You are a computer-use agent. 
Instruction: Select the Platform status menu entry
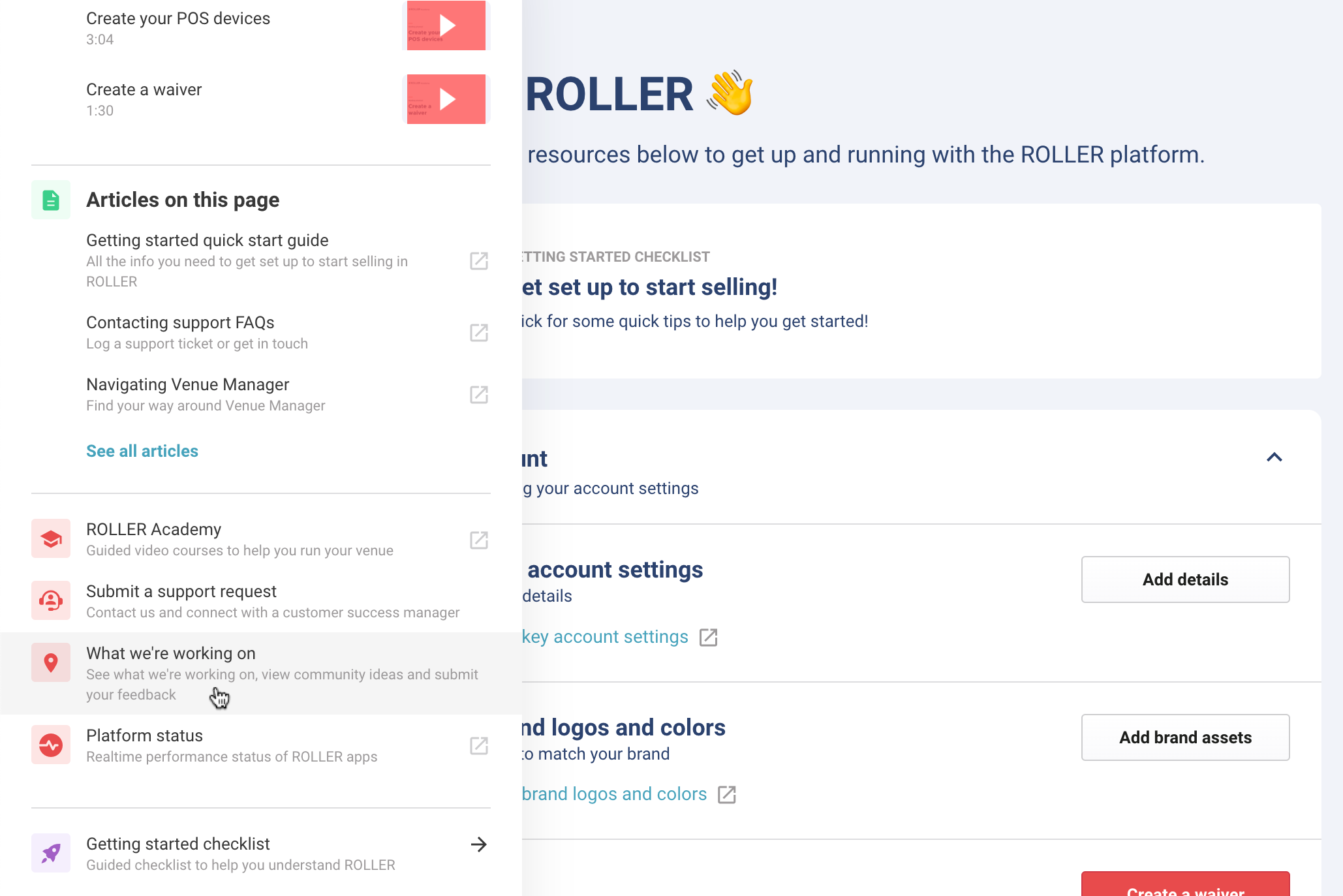261,745
